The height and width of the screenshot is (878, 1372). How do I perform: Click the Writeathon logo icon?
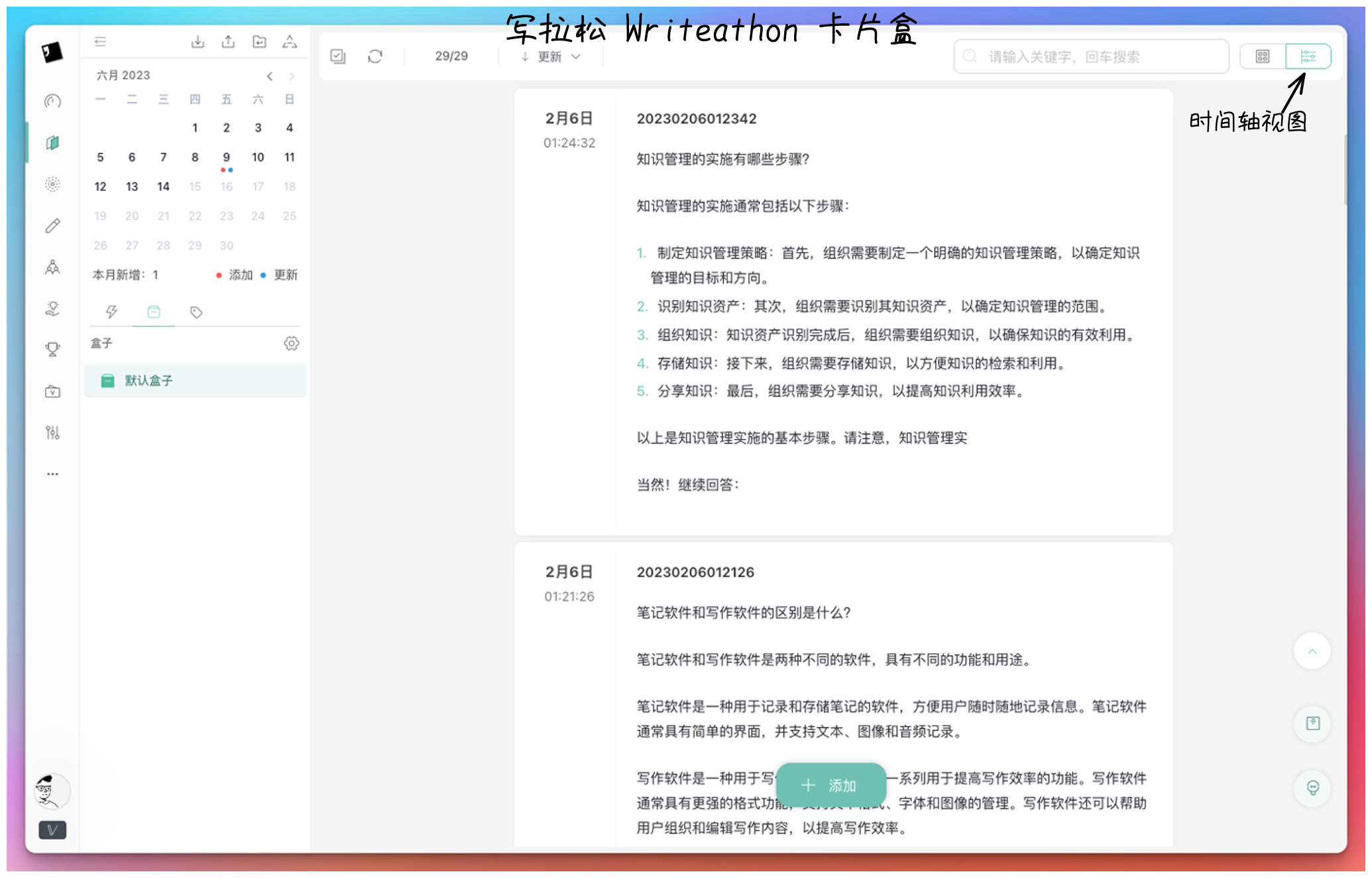[52, 52]
